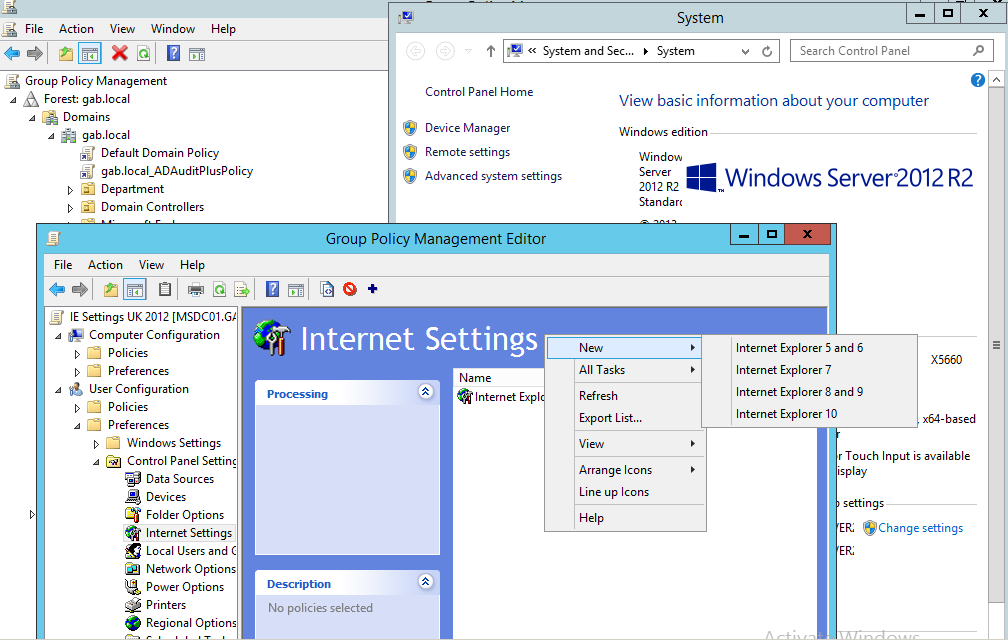Click the Refresh icon in Editor toolbar
1008x640 pixels.
219,290
